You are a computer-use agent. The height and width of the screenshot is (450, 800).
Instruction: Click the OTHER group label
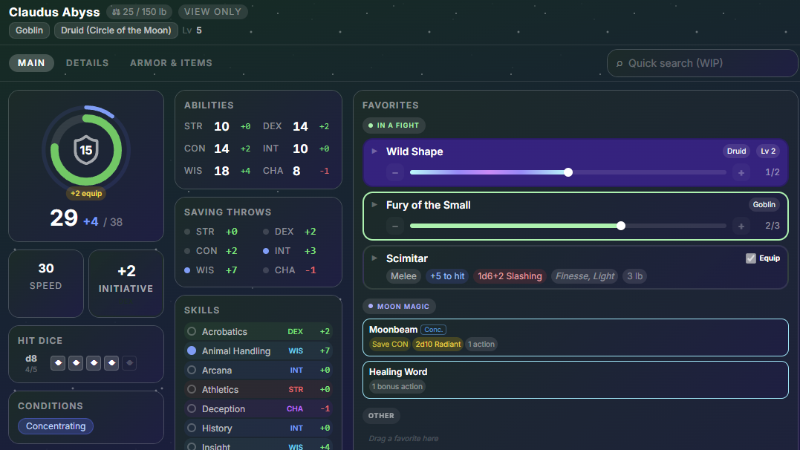click(x=381, y=416)
